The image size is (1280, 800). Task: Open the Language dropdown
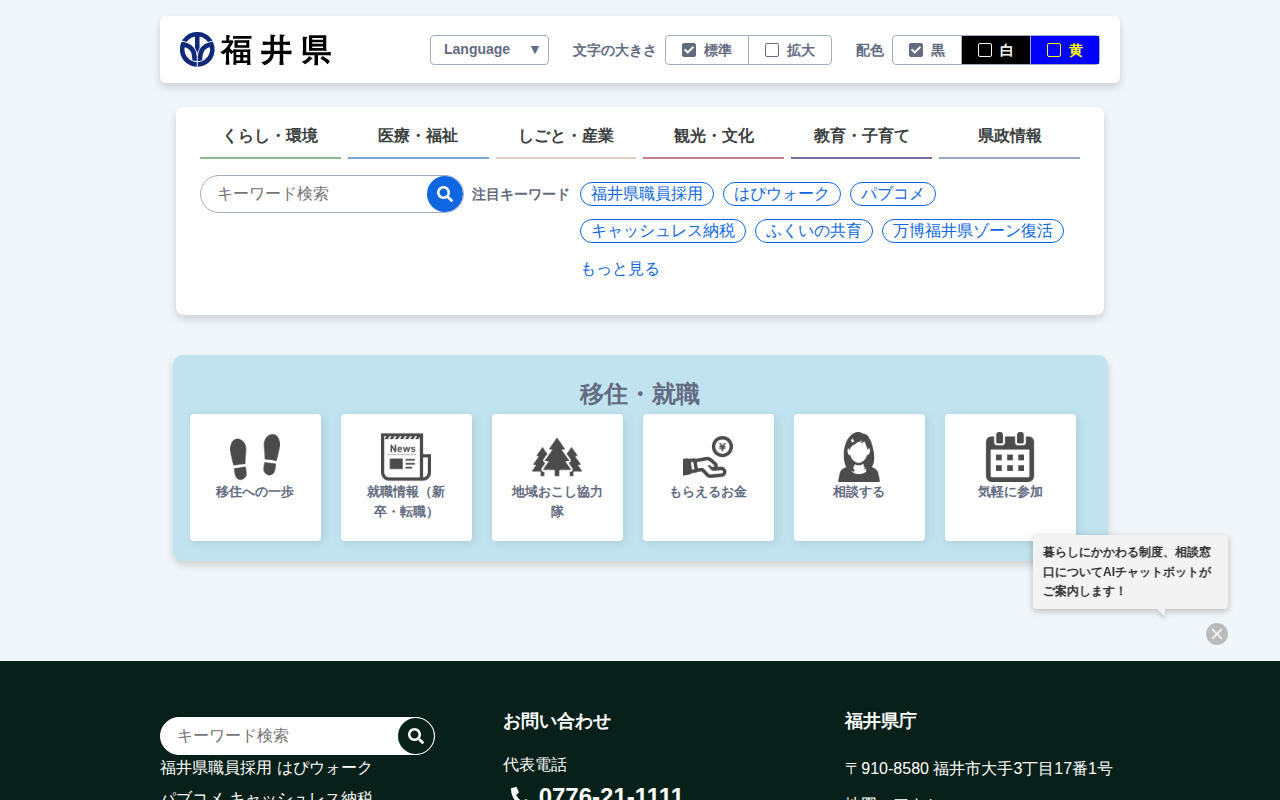coord(489,50)
